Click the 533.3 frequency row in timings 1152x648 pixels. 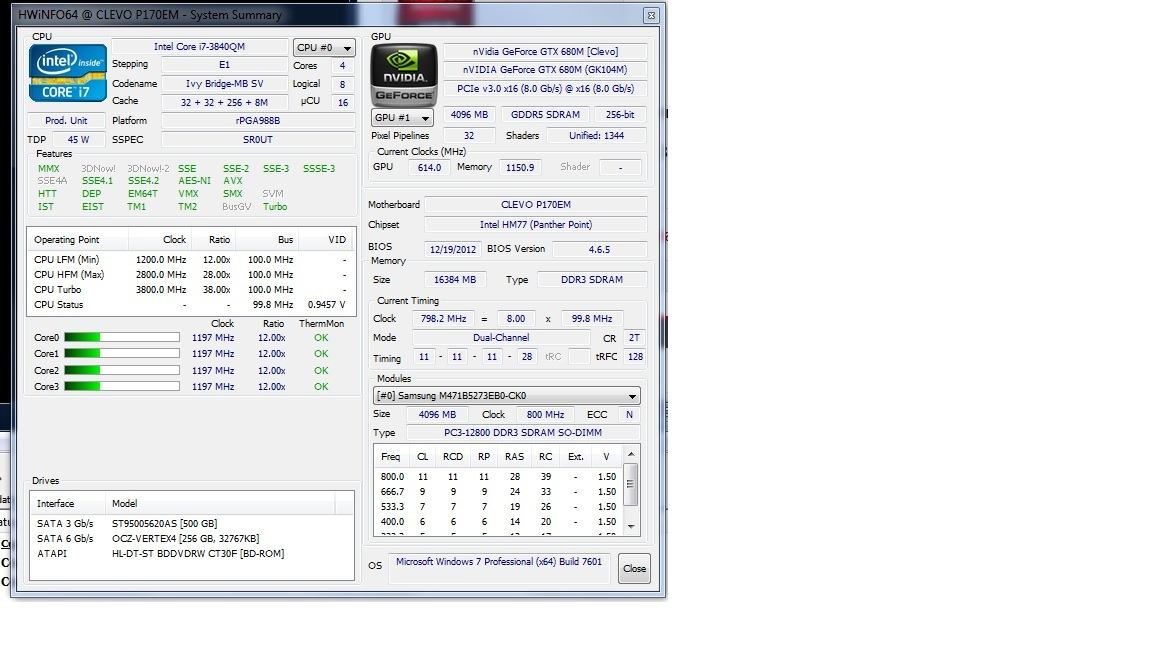pyautogui.click(x=498, y=507)
